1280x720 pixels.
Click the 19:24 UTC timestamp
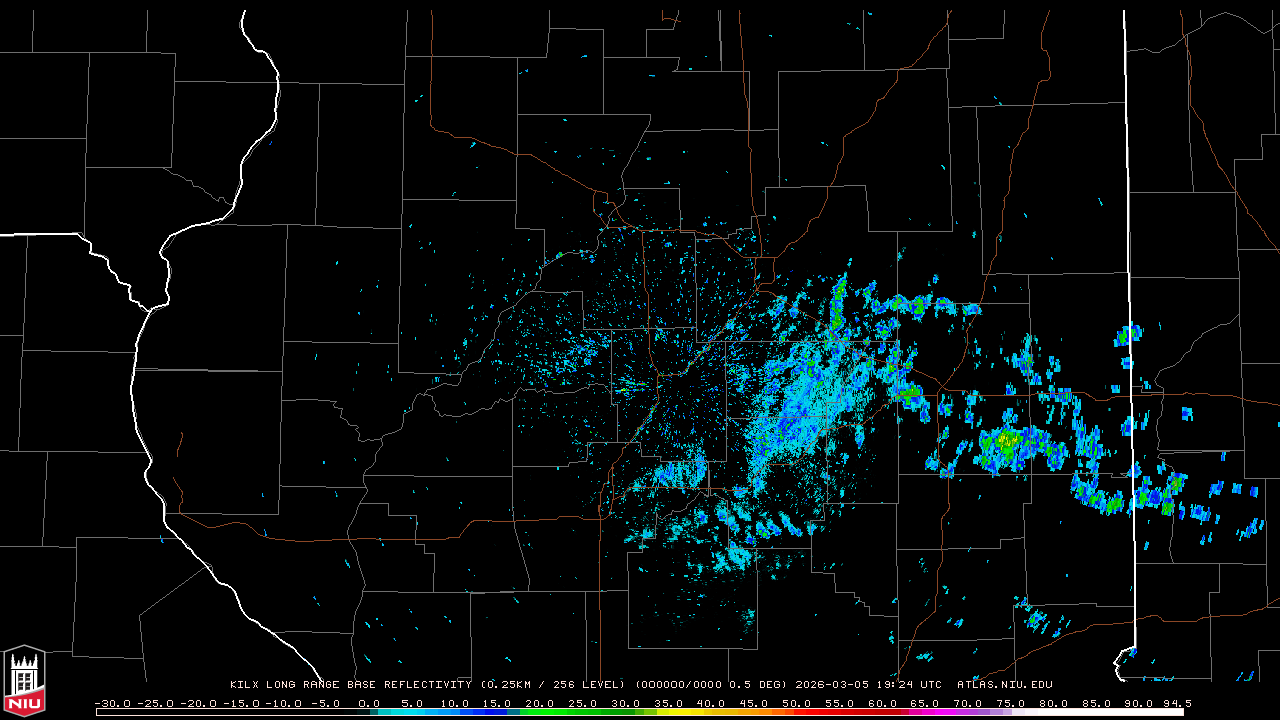pyautogui.click(x=911, y=685)
